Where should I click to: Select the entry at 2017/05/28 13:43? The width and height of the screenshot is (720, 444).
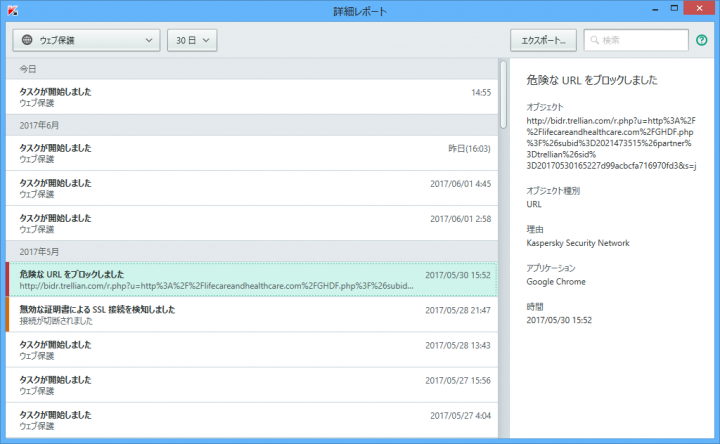[x=252, y=350]
